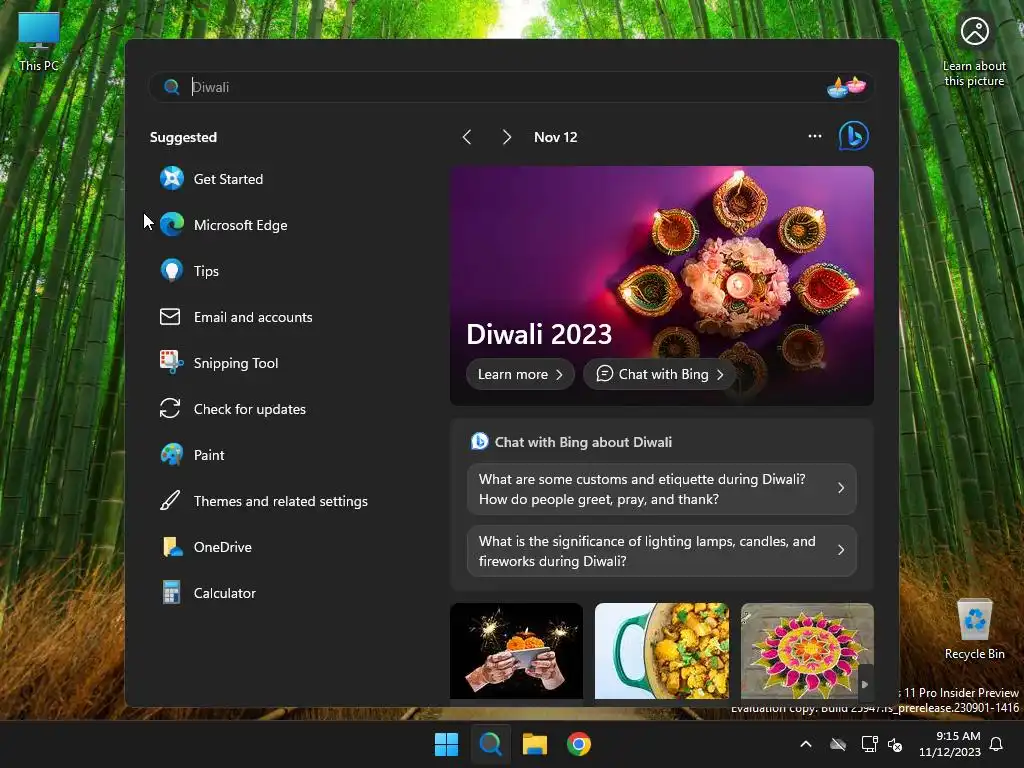Image resolution: width=1024 pixels, height=768 pixels.
Task: Open This PC desktop icon
Action: [39, 40]
